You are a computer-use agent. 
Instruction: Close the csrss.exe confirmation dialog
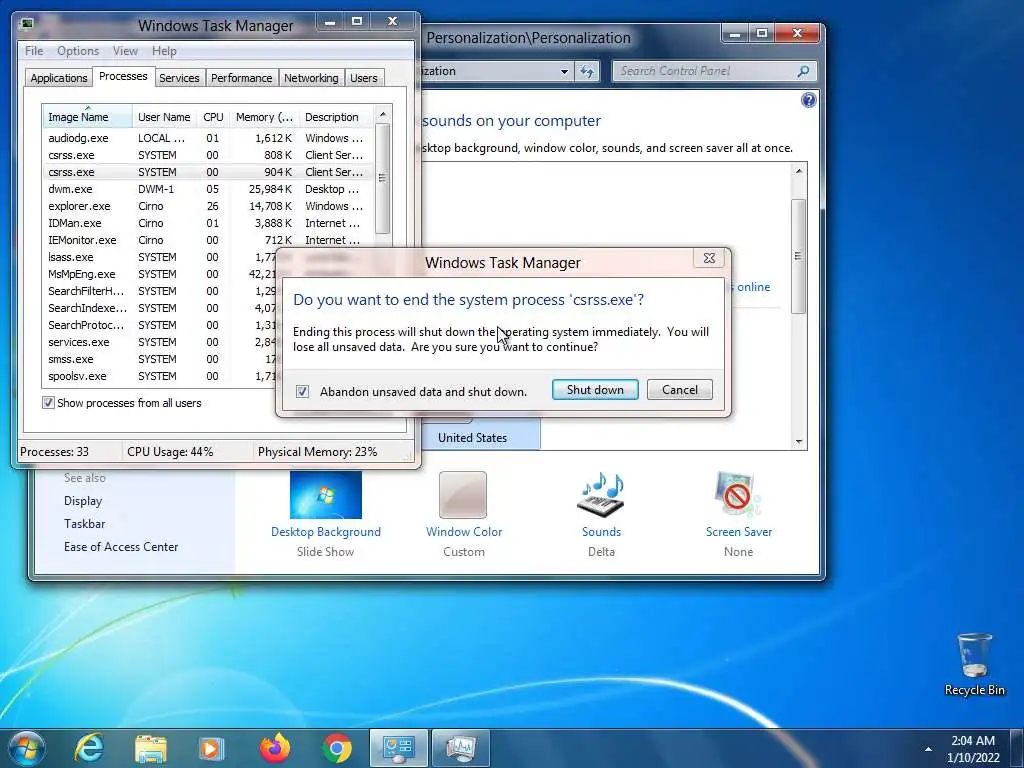(x=709, y=258)
